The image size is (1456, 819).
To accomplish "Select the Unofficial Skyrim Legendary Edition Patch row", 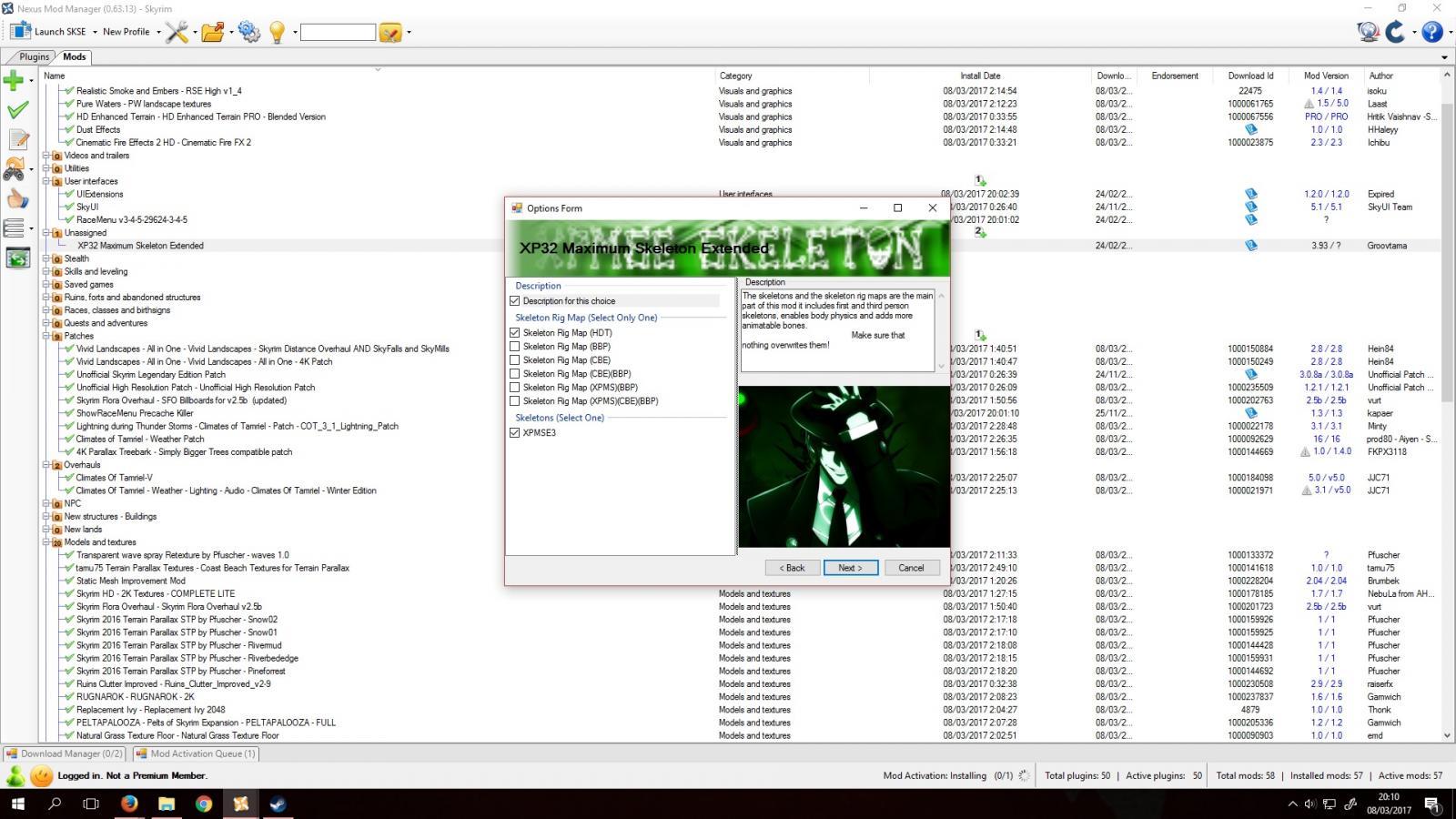I will pos(151,375).
